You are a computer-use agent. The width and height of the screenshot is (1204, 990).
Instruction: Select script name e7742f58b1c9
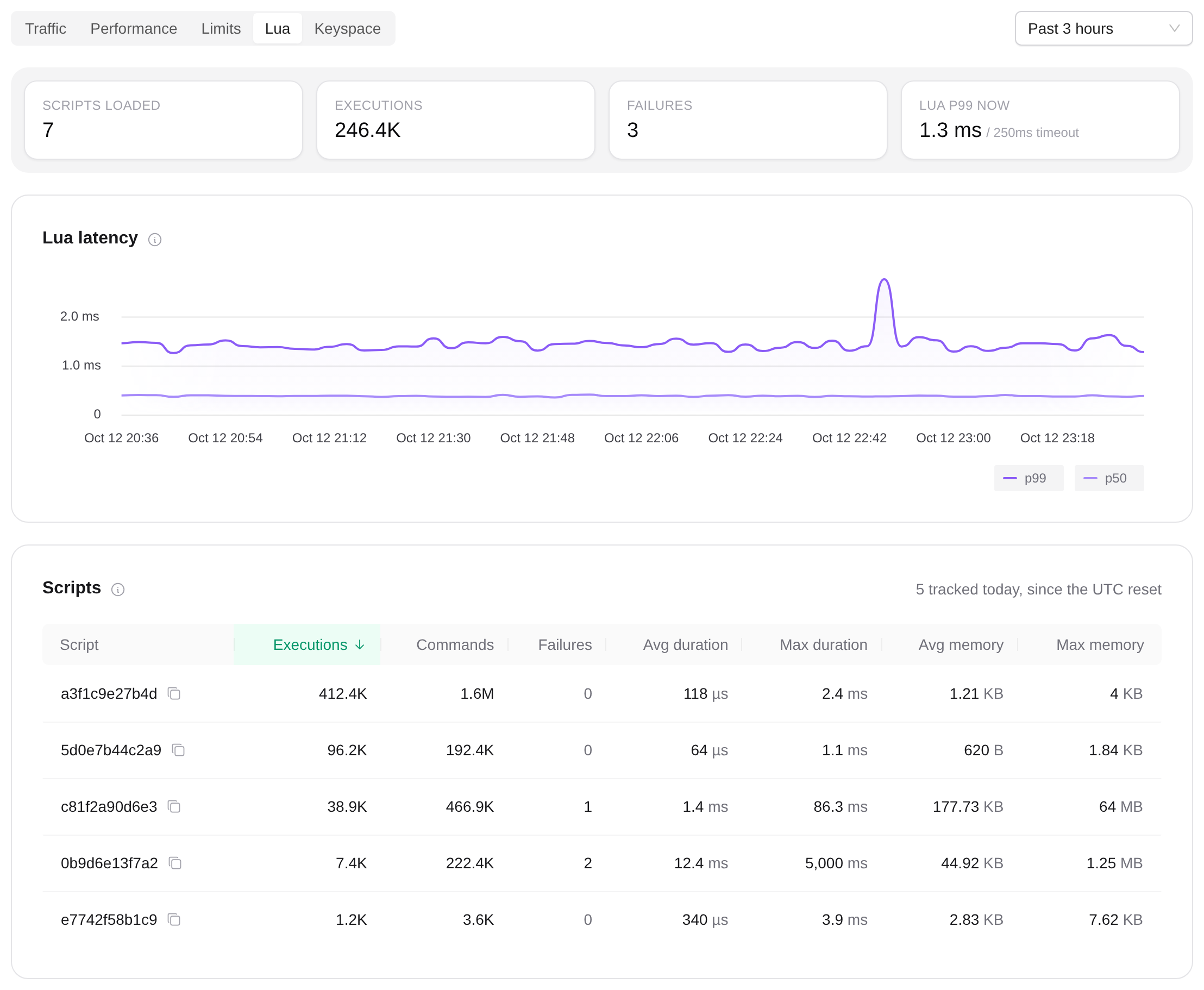pyautogui.click(x=109, y=919)
